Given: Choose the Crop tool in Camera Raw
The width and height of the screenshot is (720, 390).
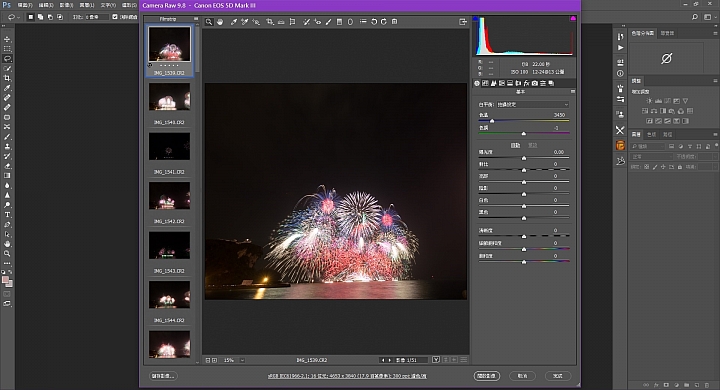Looking at the screenshot, I should tap(270, 22).
